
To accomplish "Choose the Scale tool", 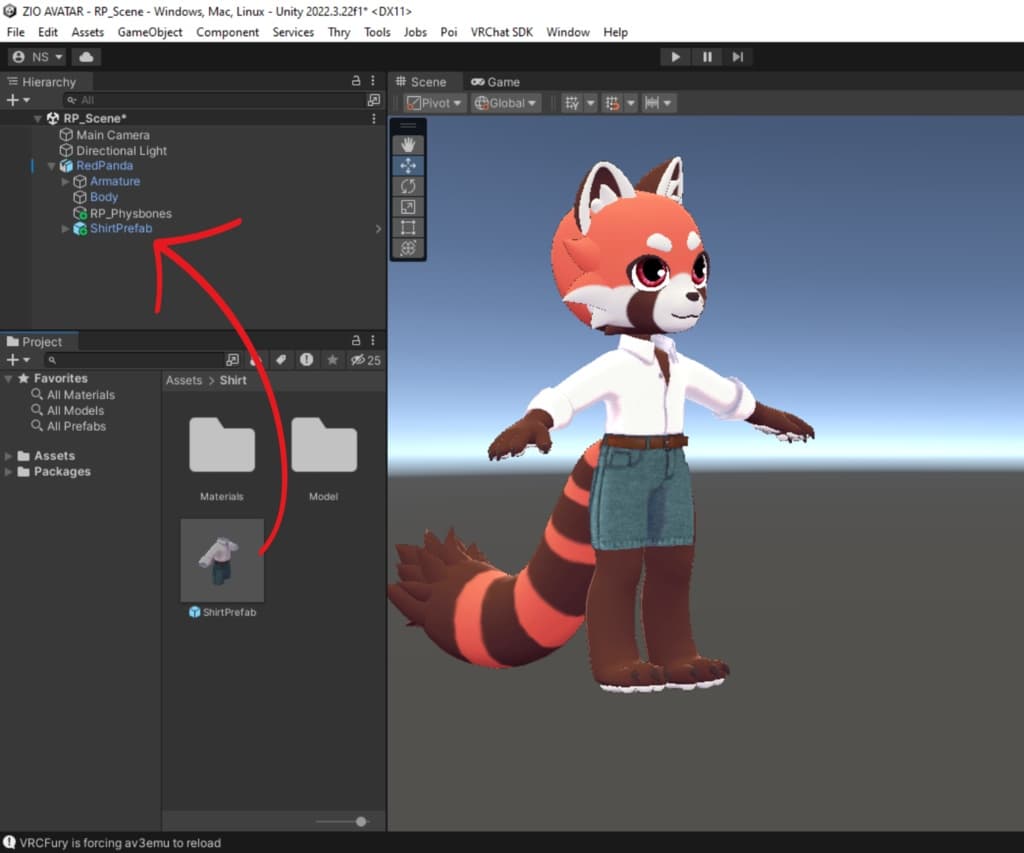I will click(x=408, y=207).
